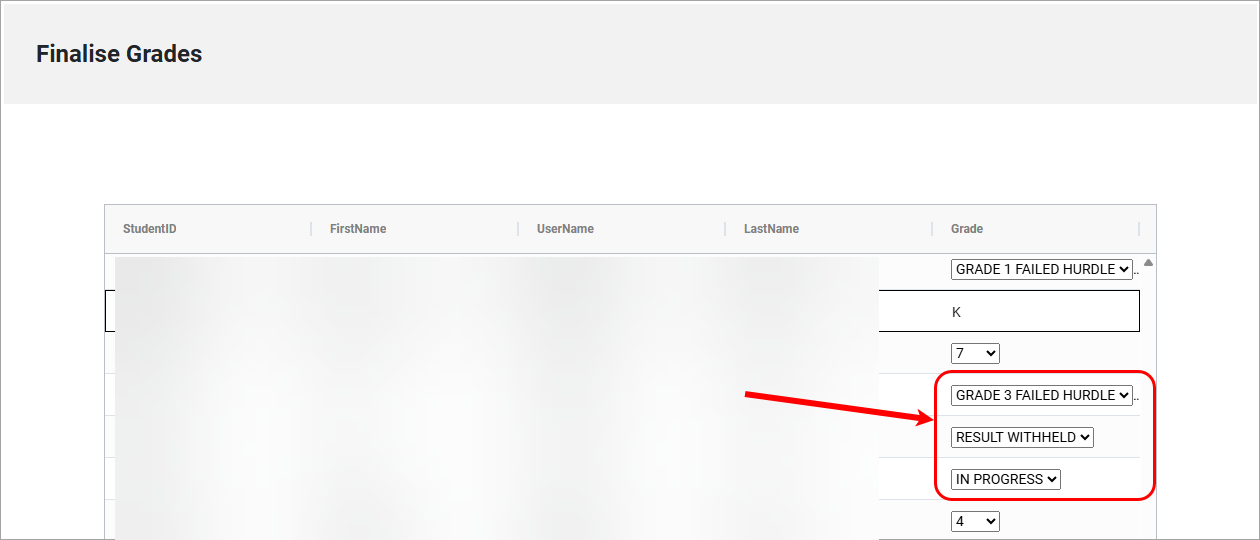Click the Finalise Grades page heading
This screenshot has width=1260, height=540.
click(x=119, y=54)
